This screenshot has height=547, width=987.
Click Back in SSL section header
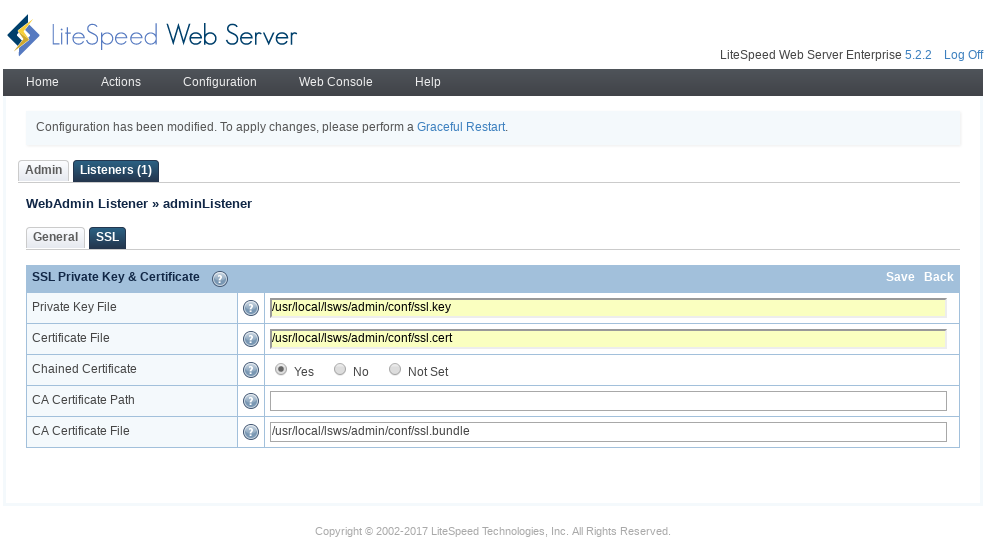coord(939,277)
